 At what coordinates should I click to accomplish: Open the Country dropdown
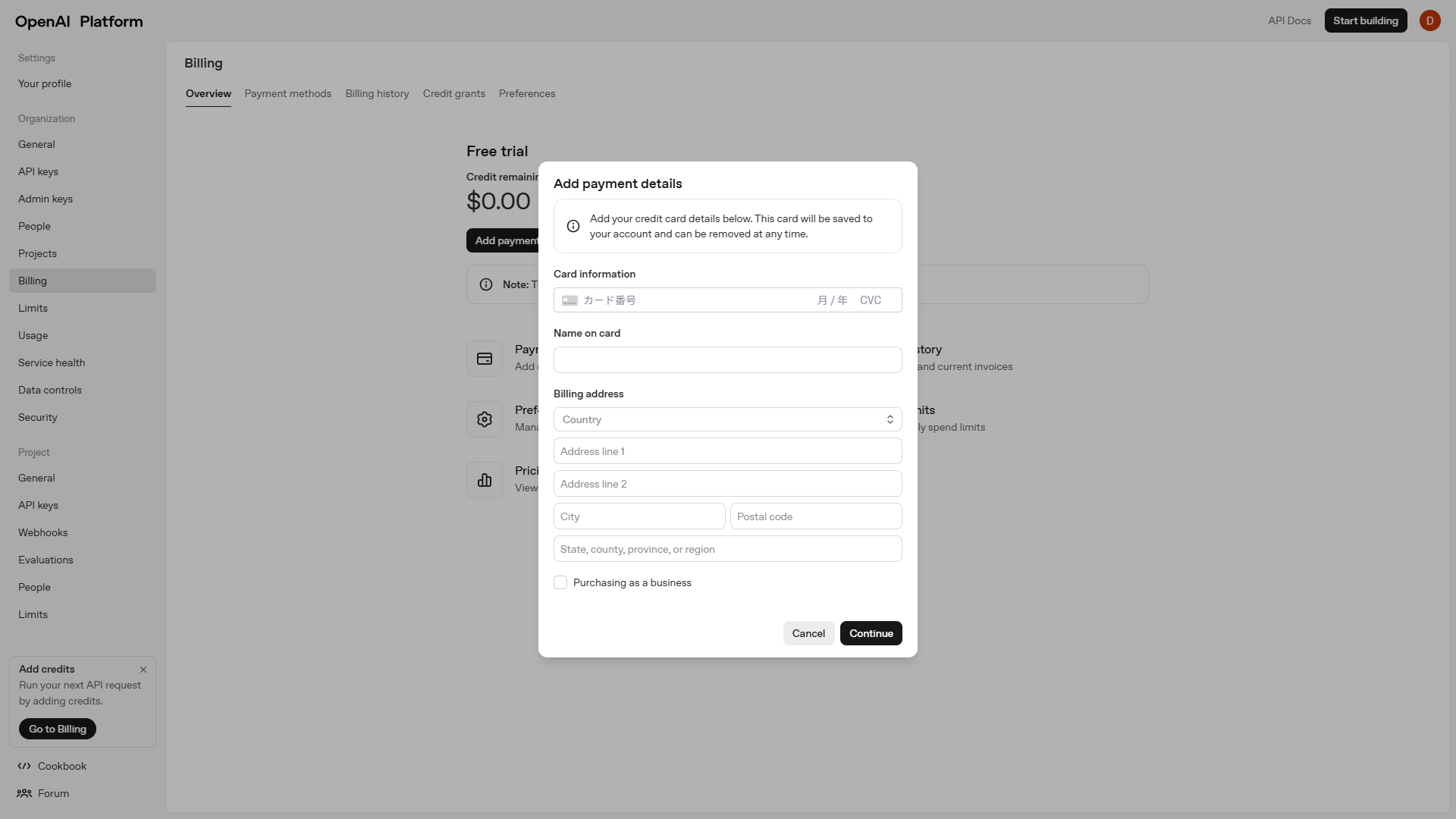(727, 419)
